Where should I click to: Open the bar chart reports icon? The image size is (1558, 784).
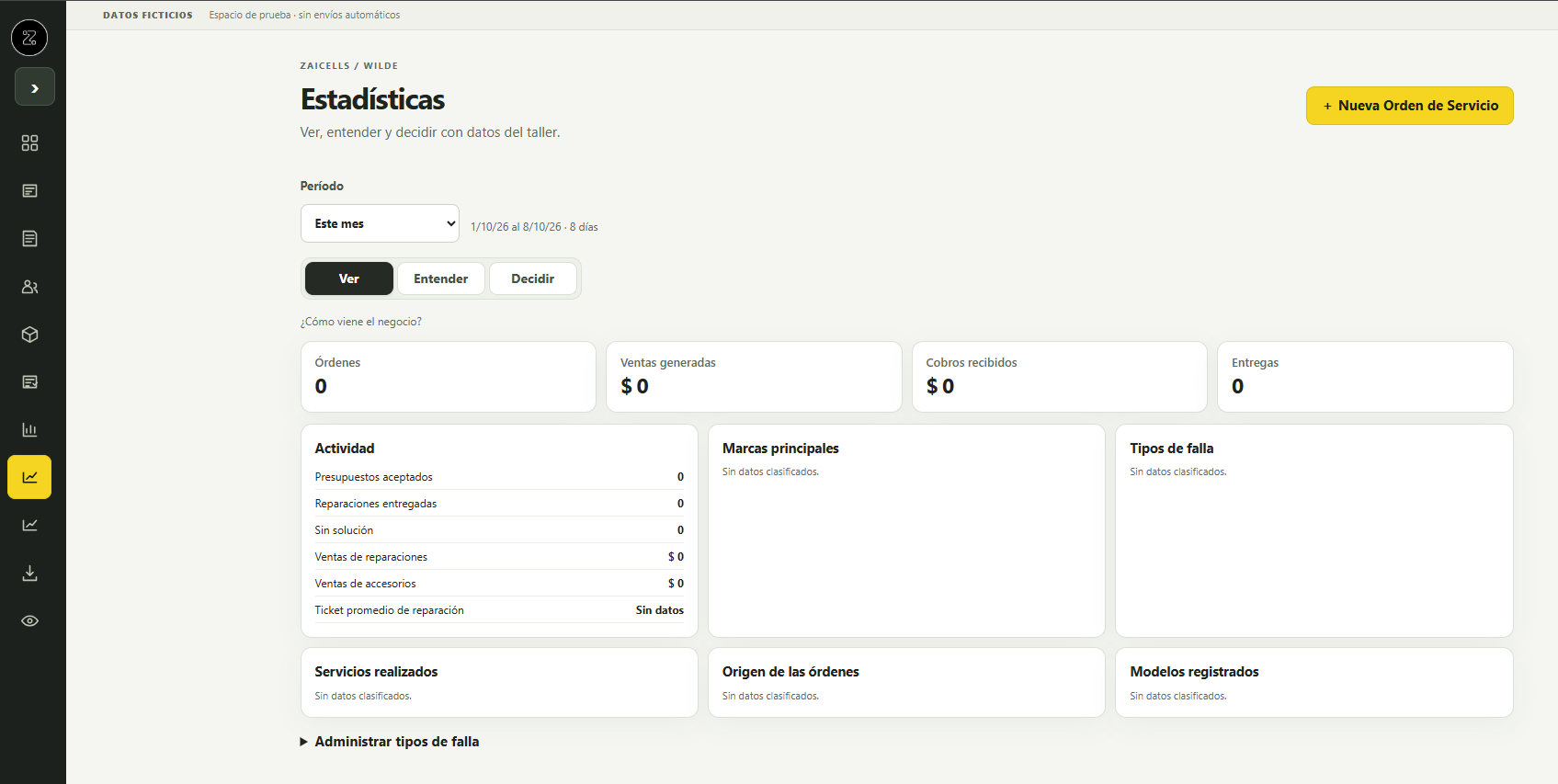click(x=29, y=430)
